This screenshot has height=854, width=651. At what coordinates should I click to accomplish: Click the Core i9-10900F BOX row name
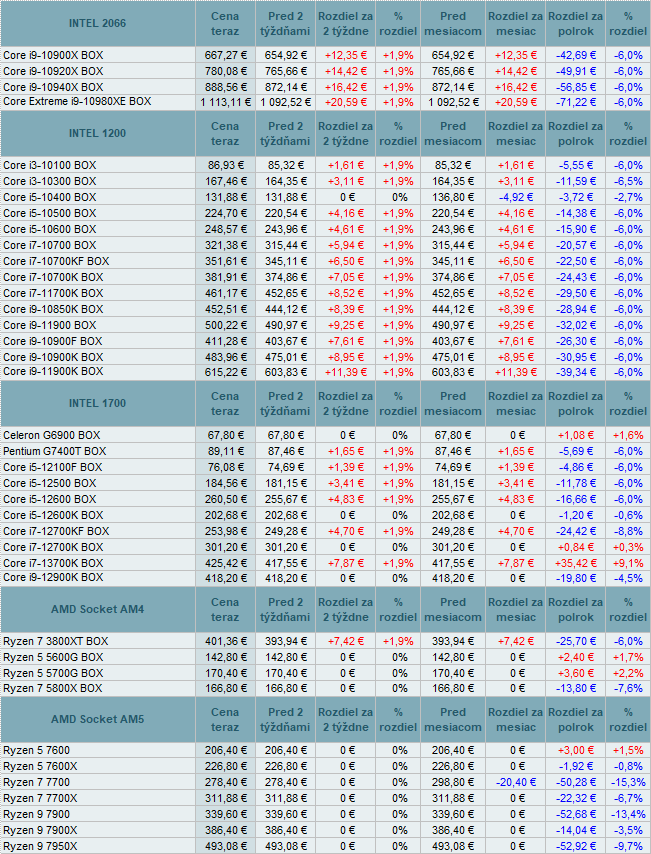[x=52, y=341]
